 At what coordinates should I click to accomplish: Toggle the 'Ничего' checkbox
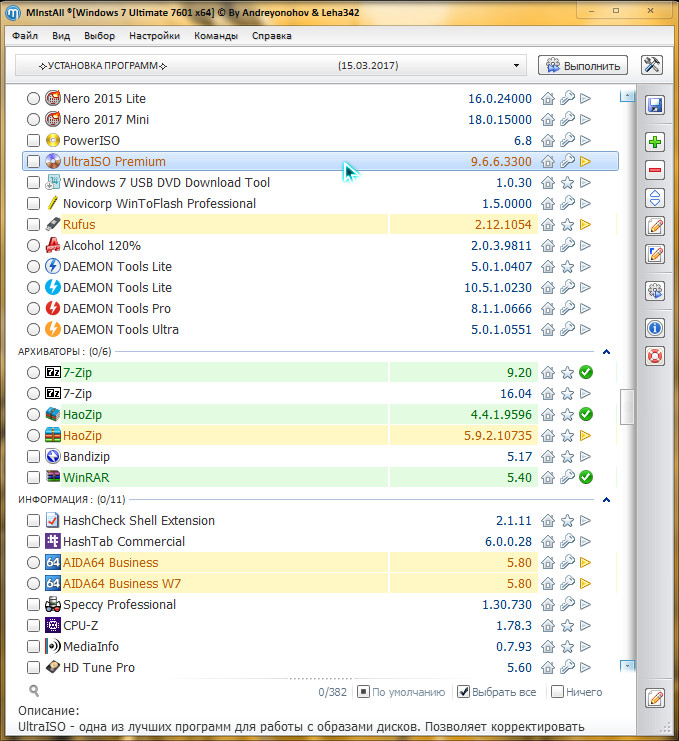(558, 692)
